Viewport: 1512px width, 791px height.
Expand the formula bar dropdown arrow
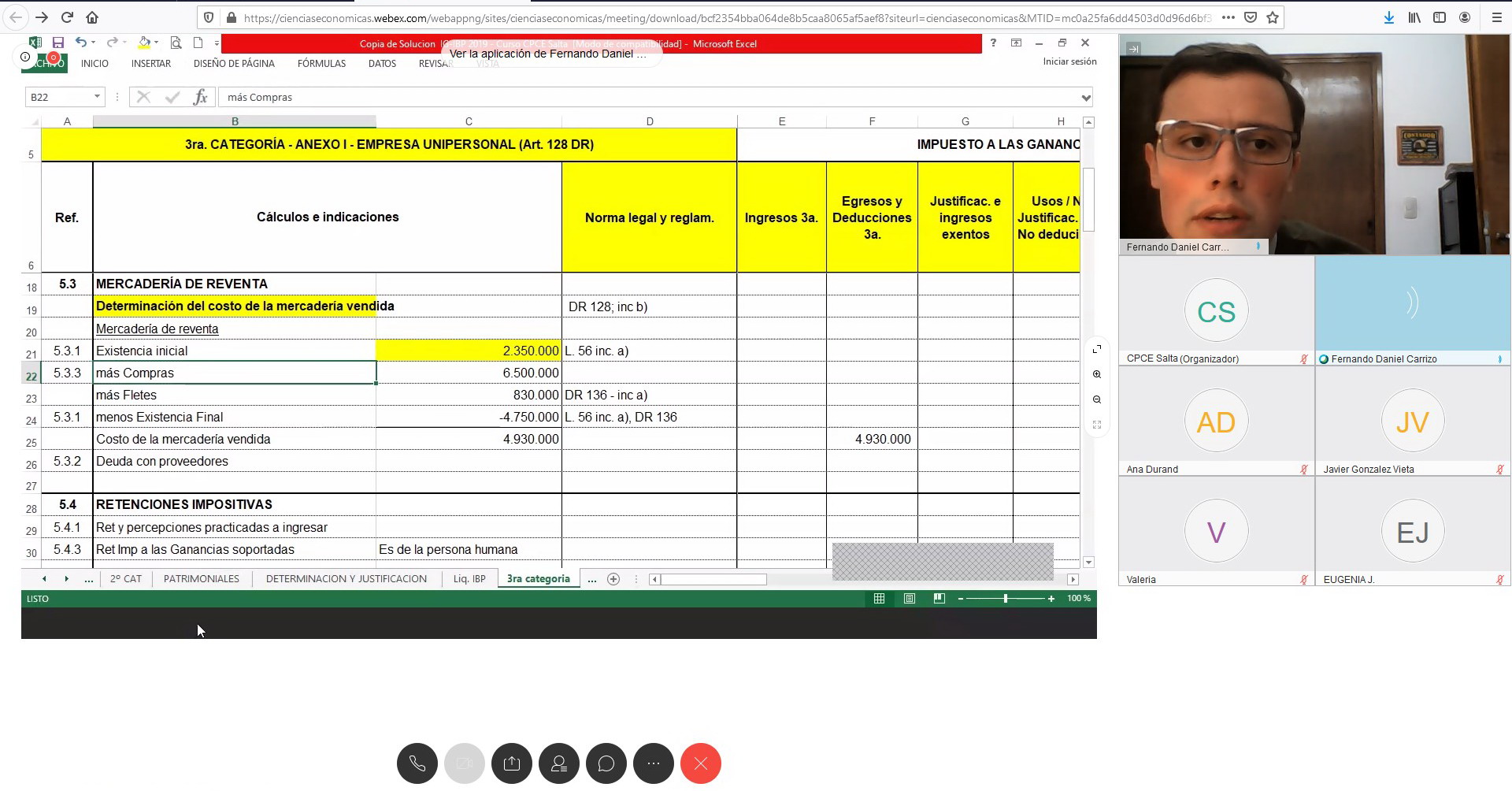coord(1086,98)
